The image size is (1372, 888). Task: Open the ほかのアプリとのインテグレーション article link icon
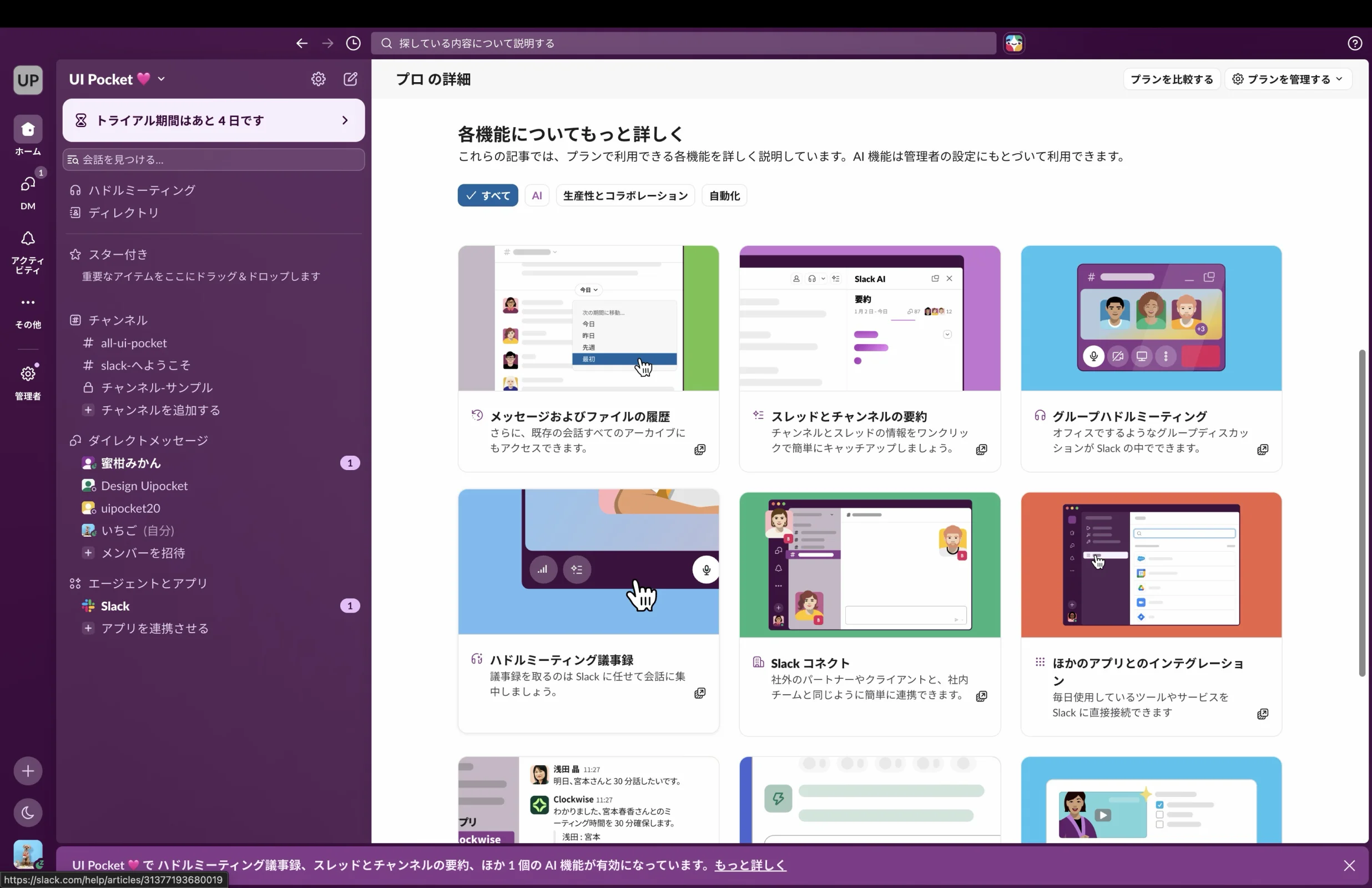click(x=1263, y=714)
